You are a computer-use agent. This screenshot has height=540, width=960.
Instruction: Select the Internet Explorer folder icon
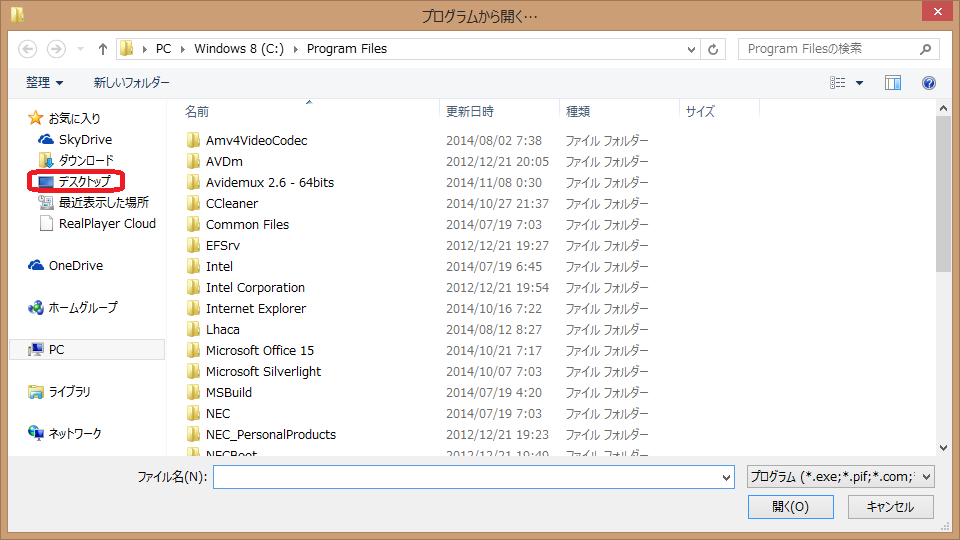point(193,309)
